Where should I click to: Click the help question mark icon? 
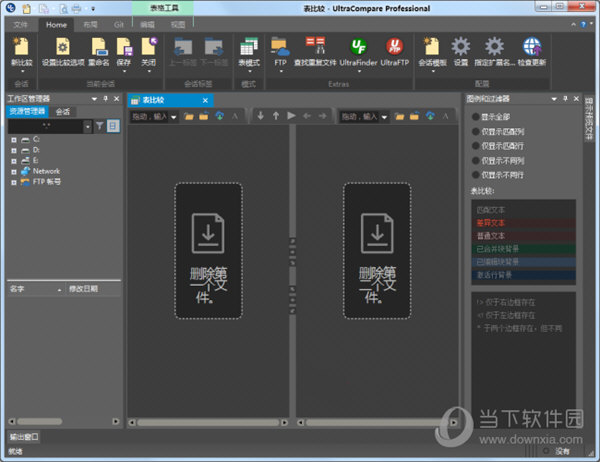(583, 24)
